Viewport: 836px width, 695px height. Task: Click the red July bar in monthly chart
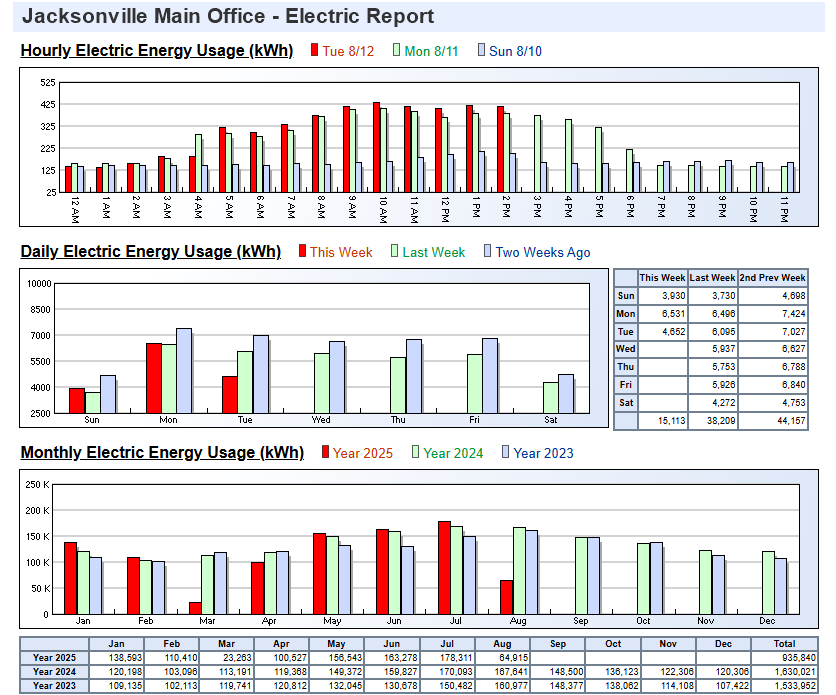444,567
